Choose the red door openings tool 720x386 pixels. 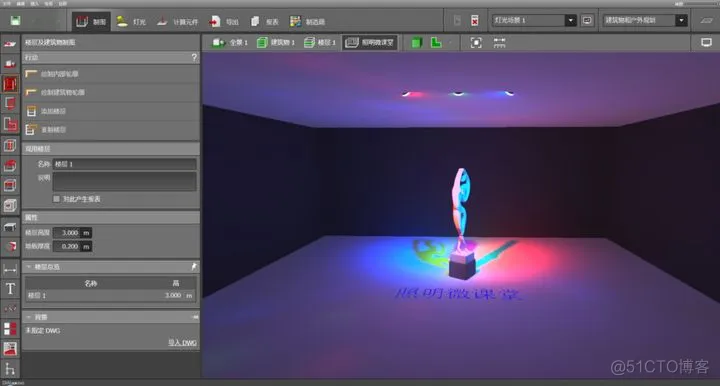tap(10, 103)
